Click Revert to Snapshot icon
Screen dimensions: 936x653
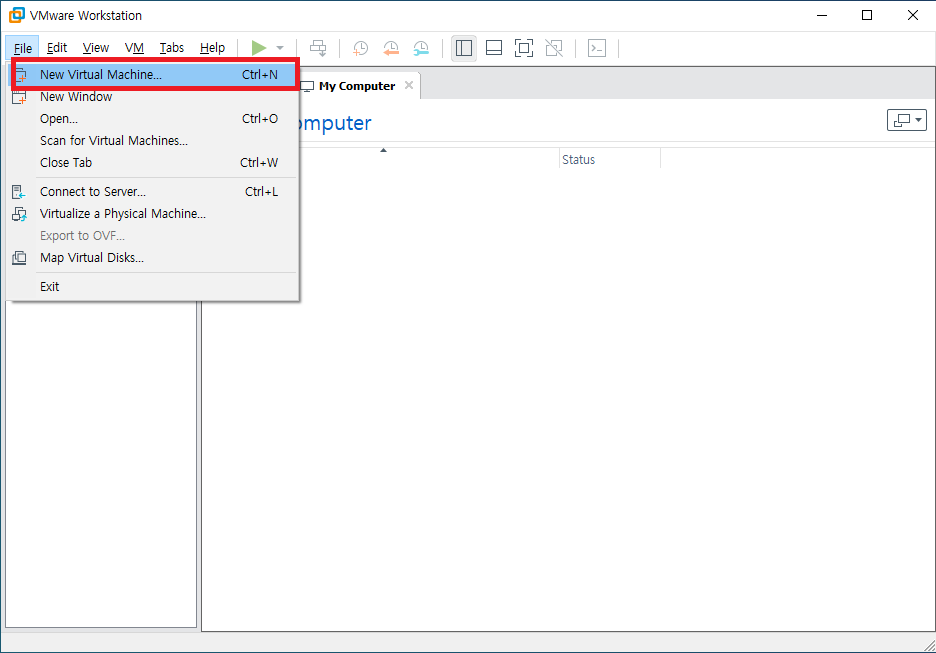(x=391, y=48)
